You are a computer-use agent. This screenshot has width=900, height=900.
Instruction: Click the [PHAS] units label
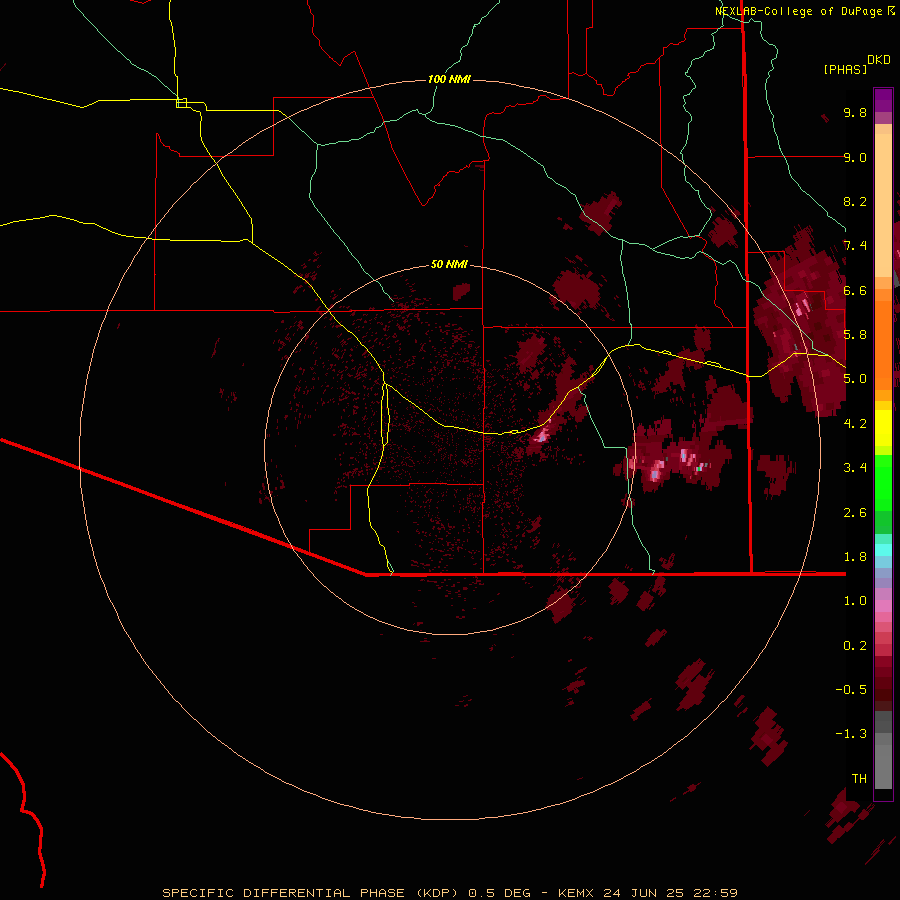click(845, 69)
